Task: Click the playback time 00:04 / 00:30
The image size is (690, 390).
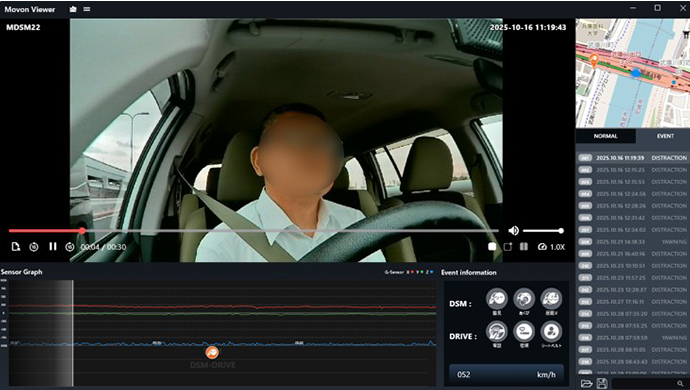Action: (103, 247)
